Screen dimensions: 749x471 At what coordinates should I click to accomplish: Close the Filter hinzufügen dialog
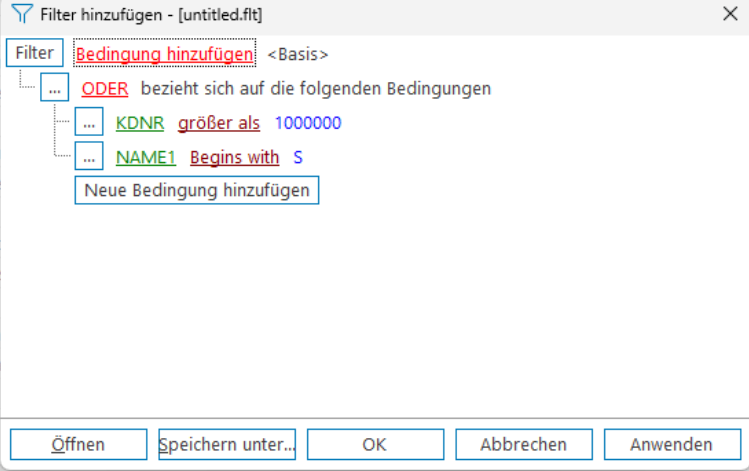[x=729, y=15]
